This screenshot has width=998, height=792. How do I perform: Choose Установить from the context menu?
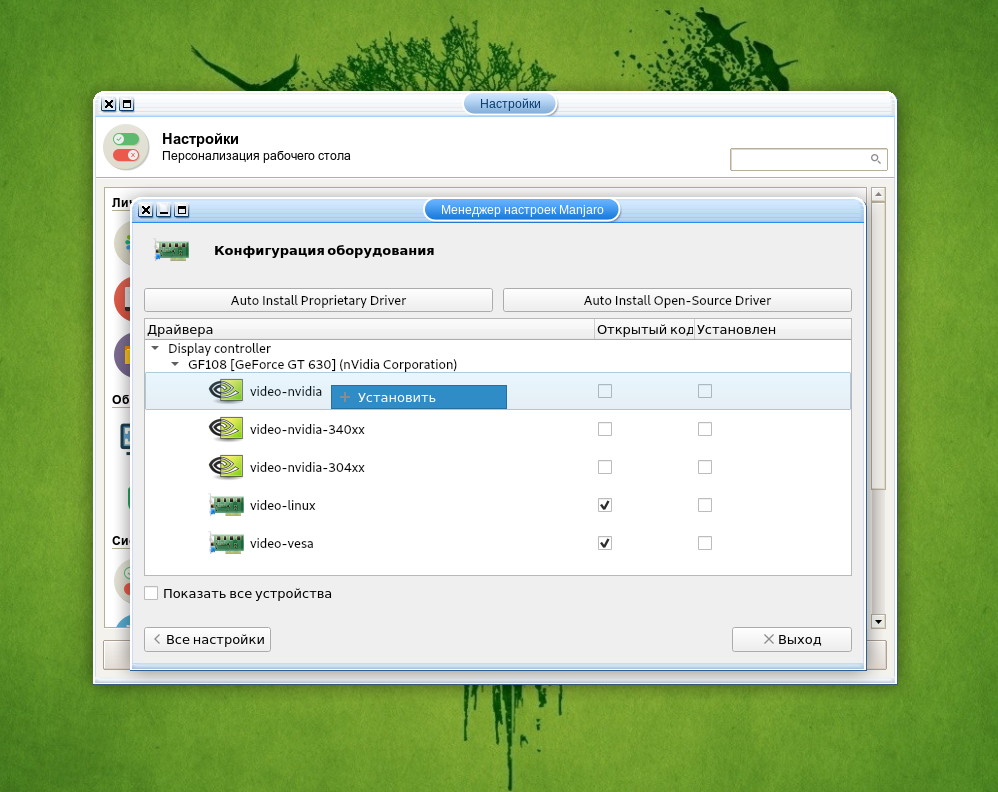[418, 397]
